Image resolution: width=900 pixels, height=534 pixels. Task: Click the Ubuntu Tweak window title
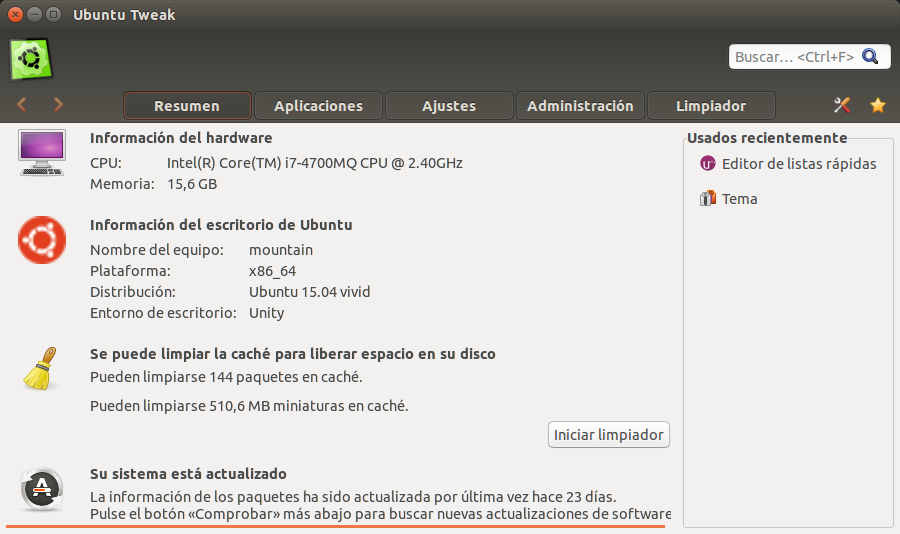(x=124, y=15)
